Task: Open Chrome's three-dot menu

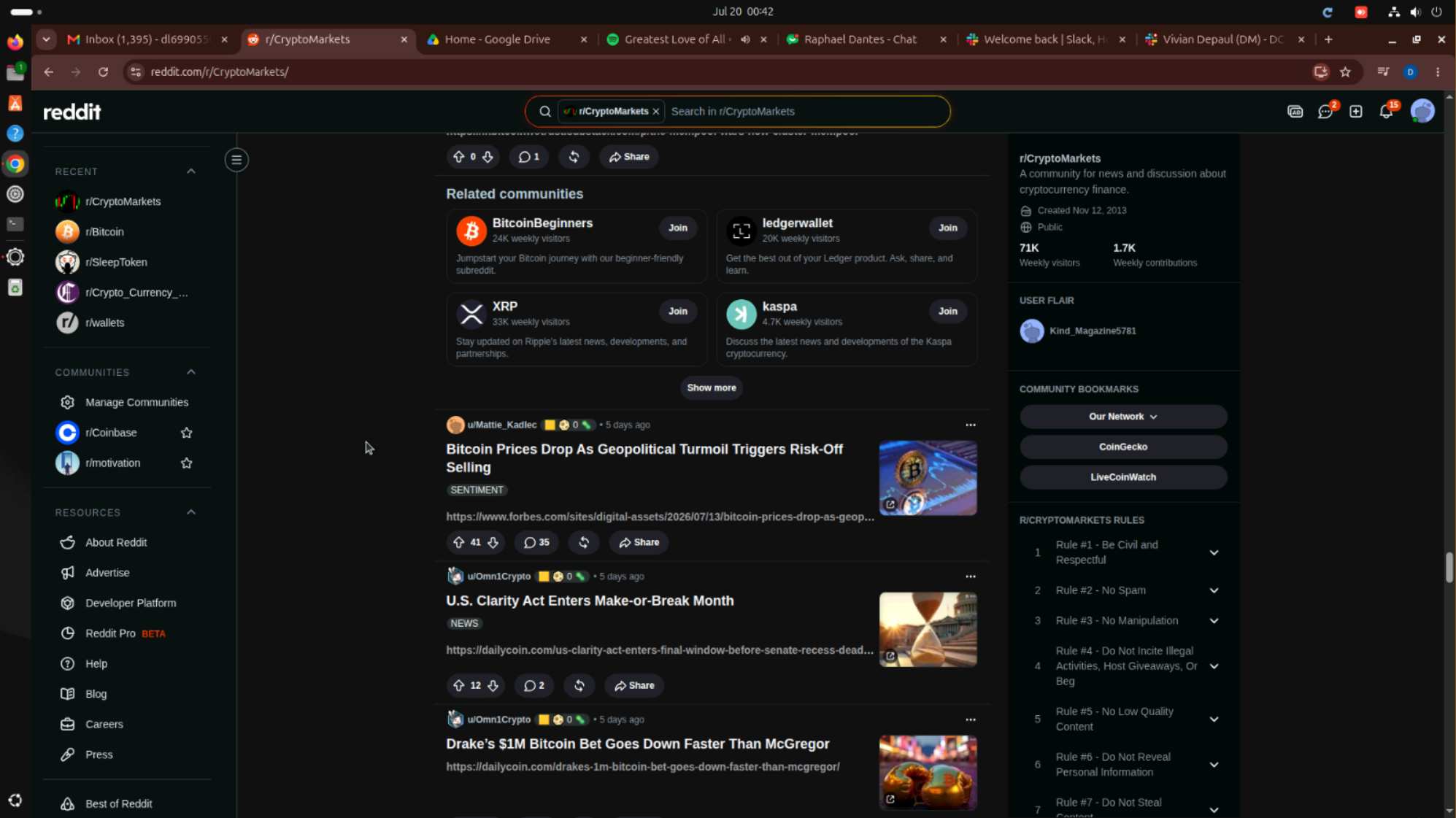Action: [x=1437, y=72]
